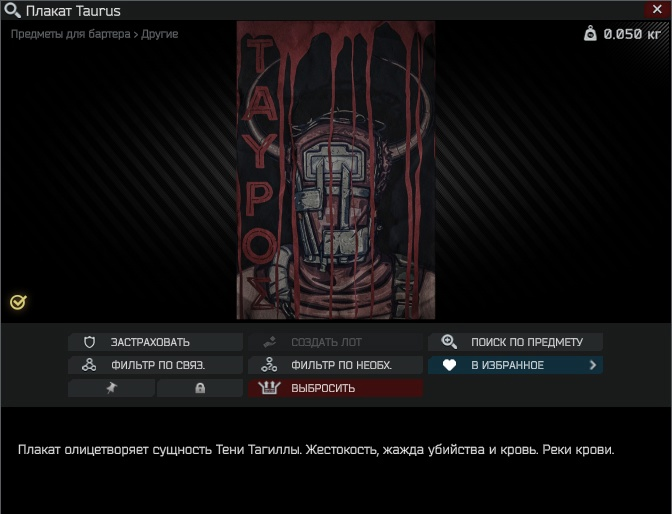Viewport: 672px width, 514px height.
Task: Click the 0.050 кг weight value
Action: 632,34
